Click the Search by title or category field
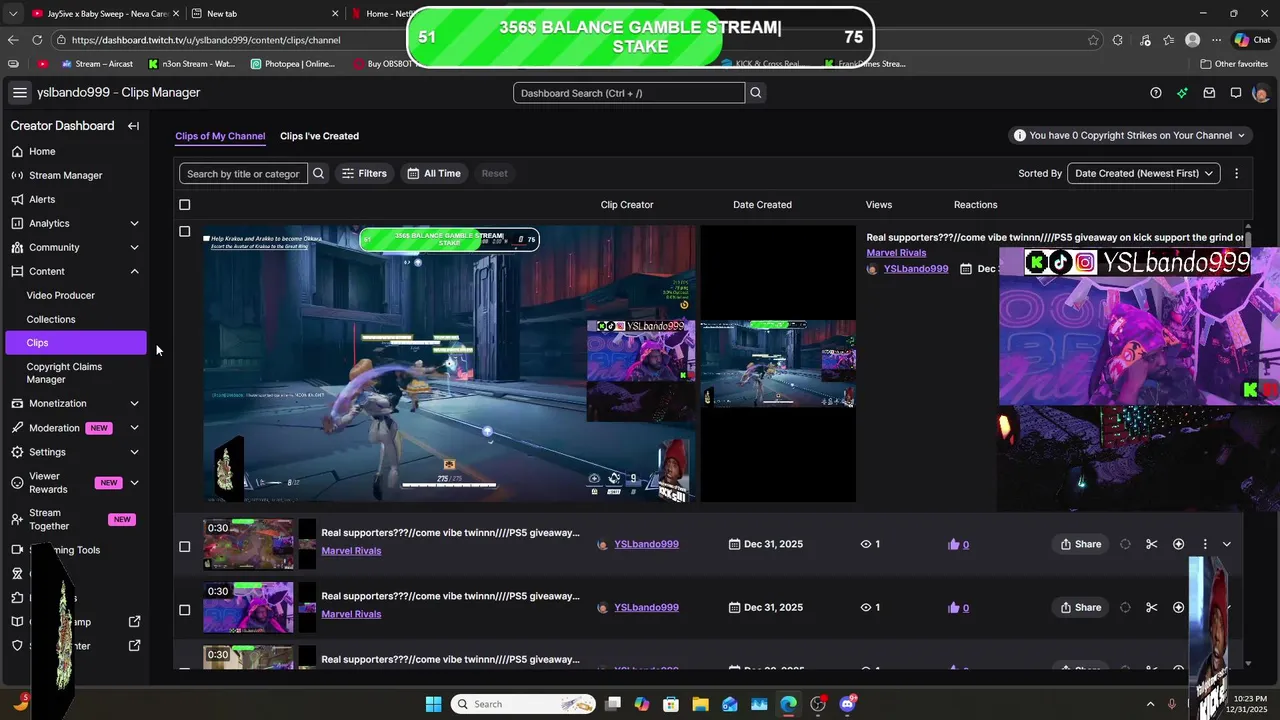Screen dimensions: 1280x720 [x=243, y=173]
